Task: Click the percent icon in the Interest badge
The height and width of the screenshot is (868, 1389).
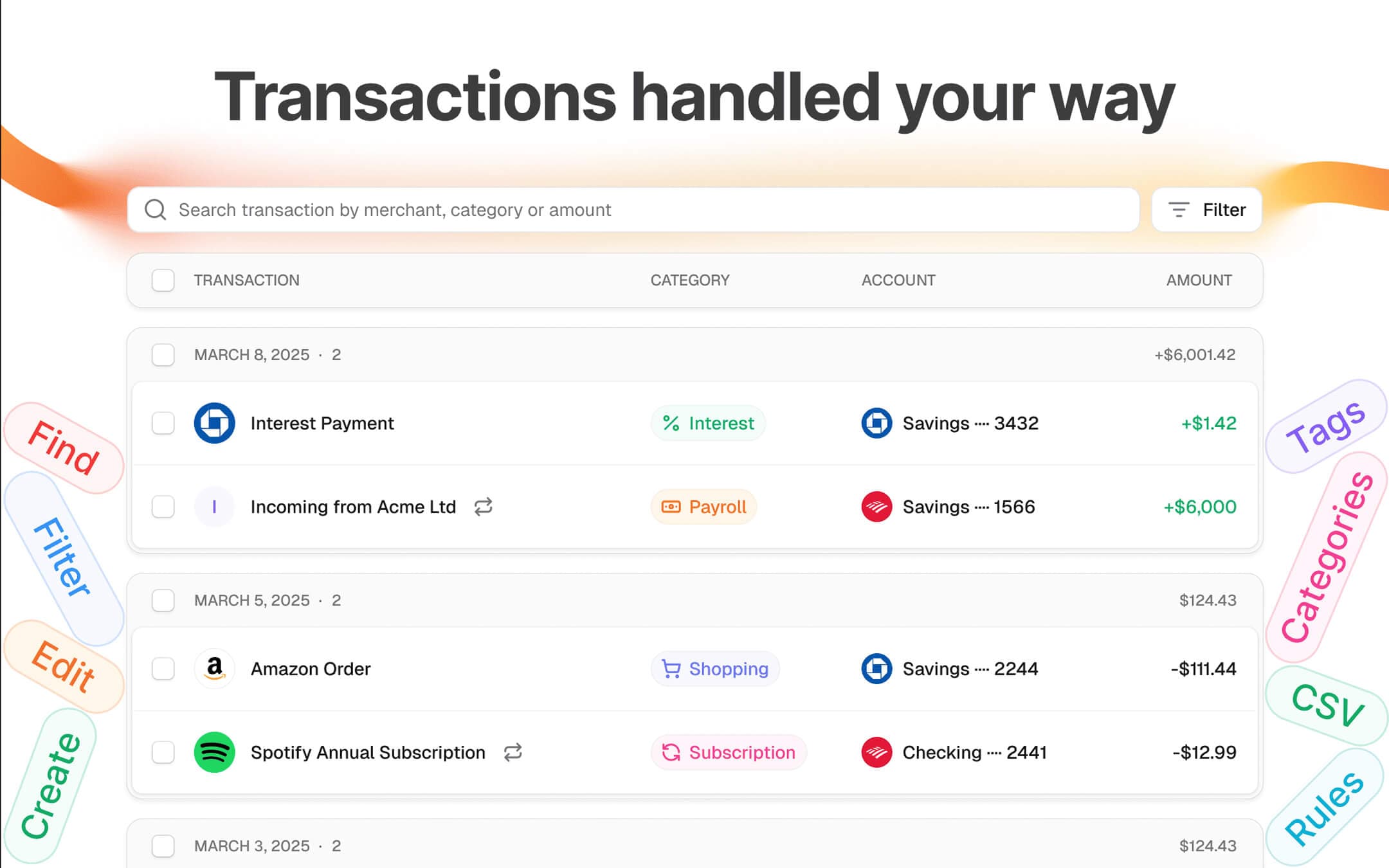Action: pyautogui.click(x=671, y=423)
